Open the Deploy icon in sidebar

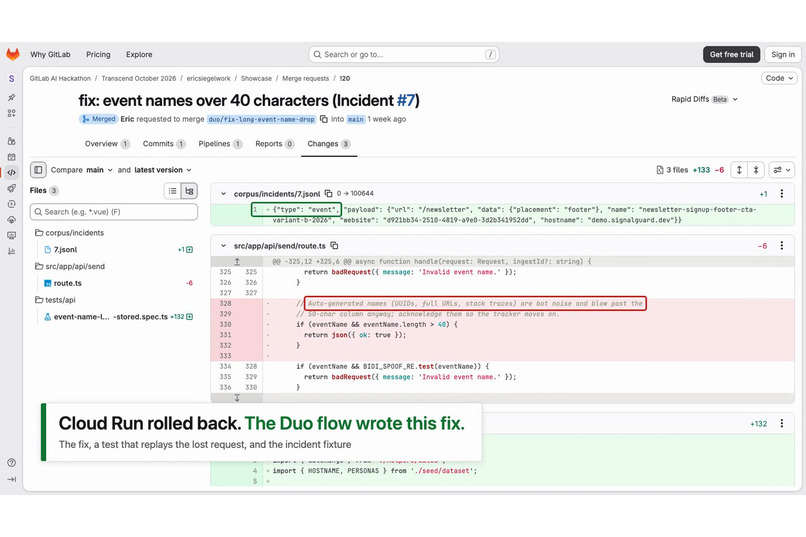(11, 204)
